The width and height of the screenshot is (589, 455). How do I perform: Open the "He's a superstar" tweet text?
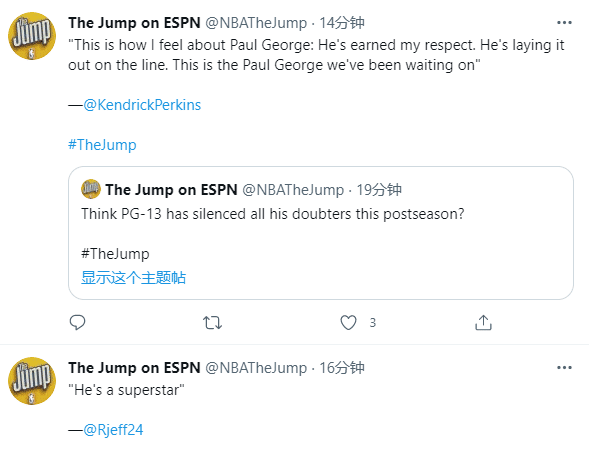pos(126,390)
